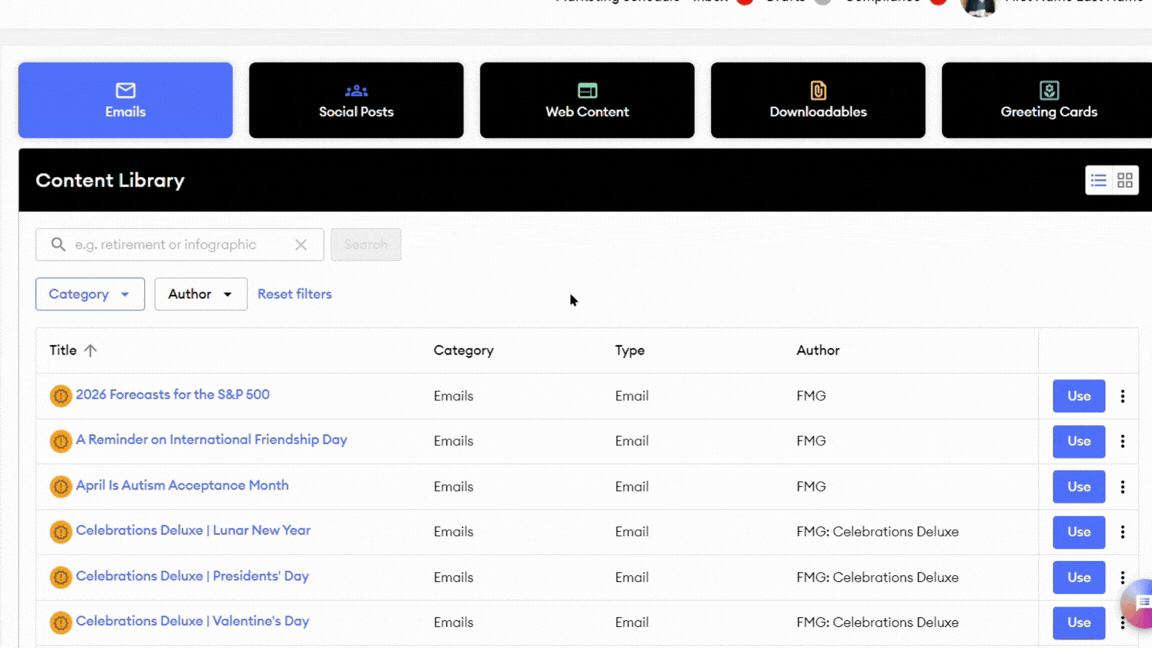Open more options for 2026 Forecasts row

tap(1122, 397)
